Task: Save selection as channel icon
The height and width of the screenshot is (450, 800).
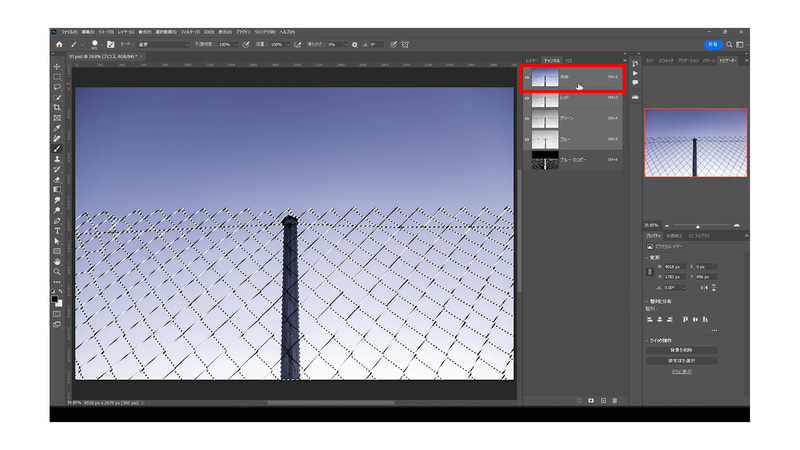Action: tap(591, 401)
